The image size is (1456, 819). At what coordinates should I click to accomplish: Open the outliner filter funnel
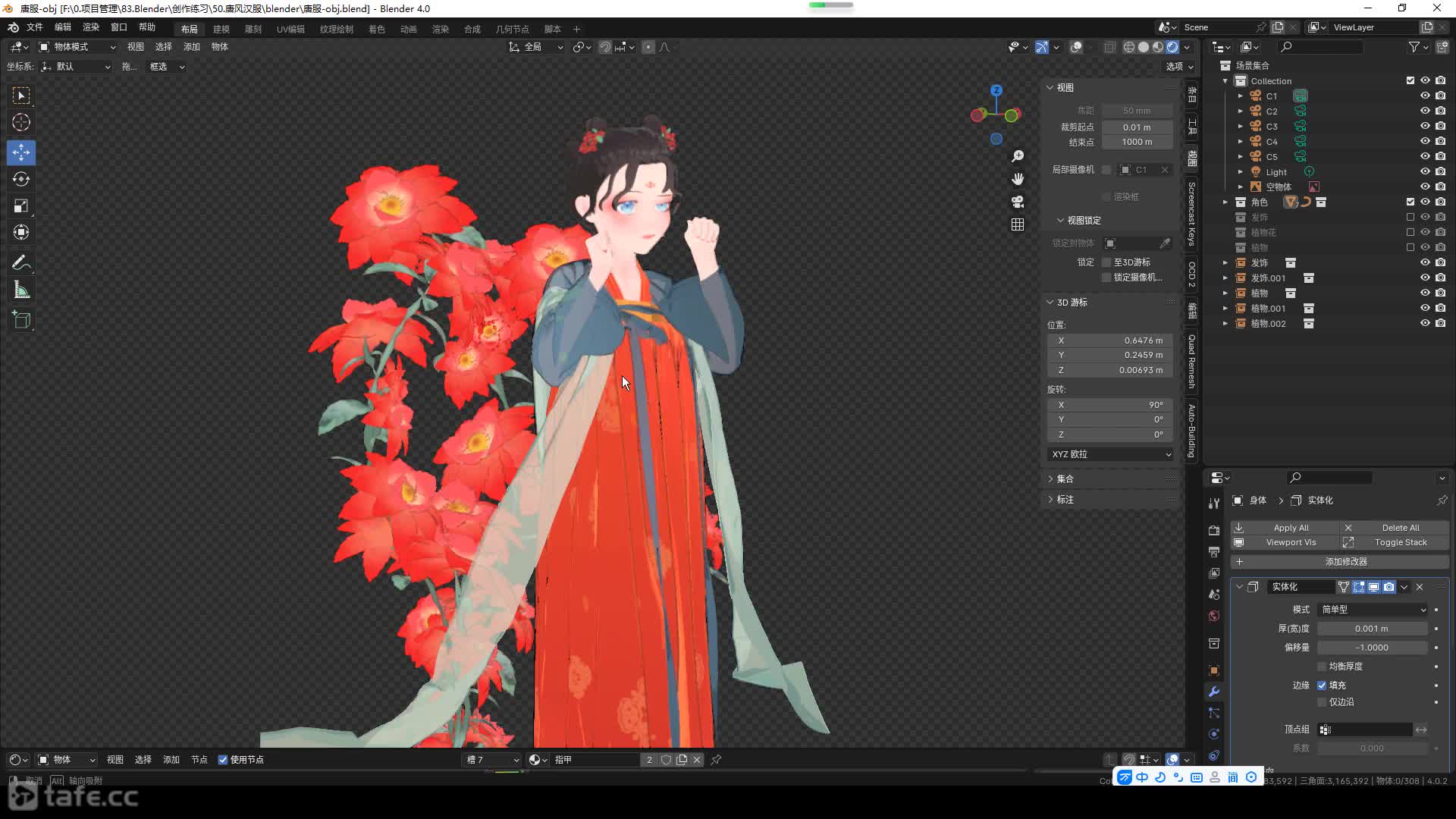tap(1414, 47)
